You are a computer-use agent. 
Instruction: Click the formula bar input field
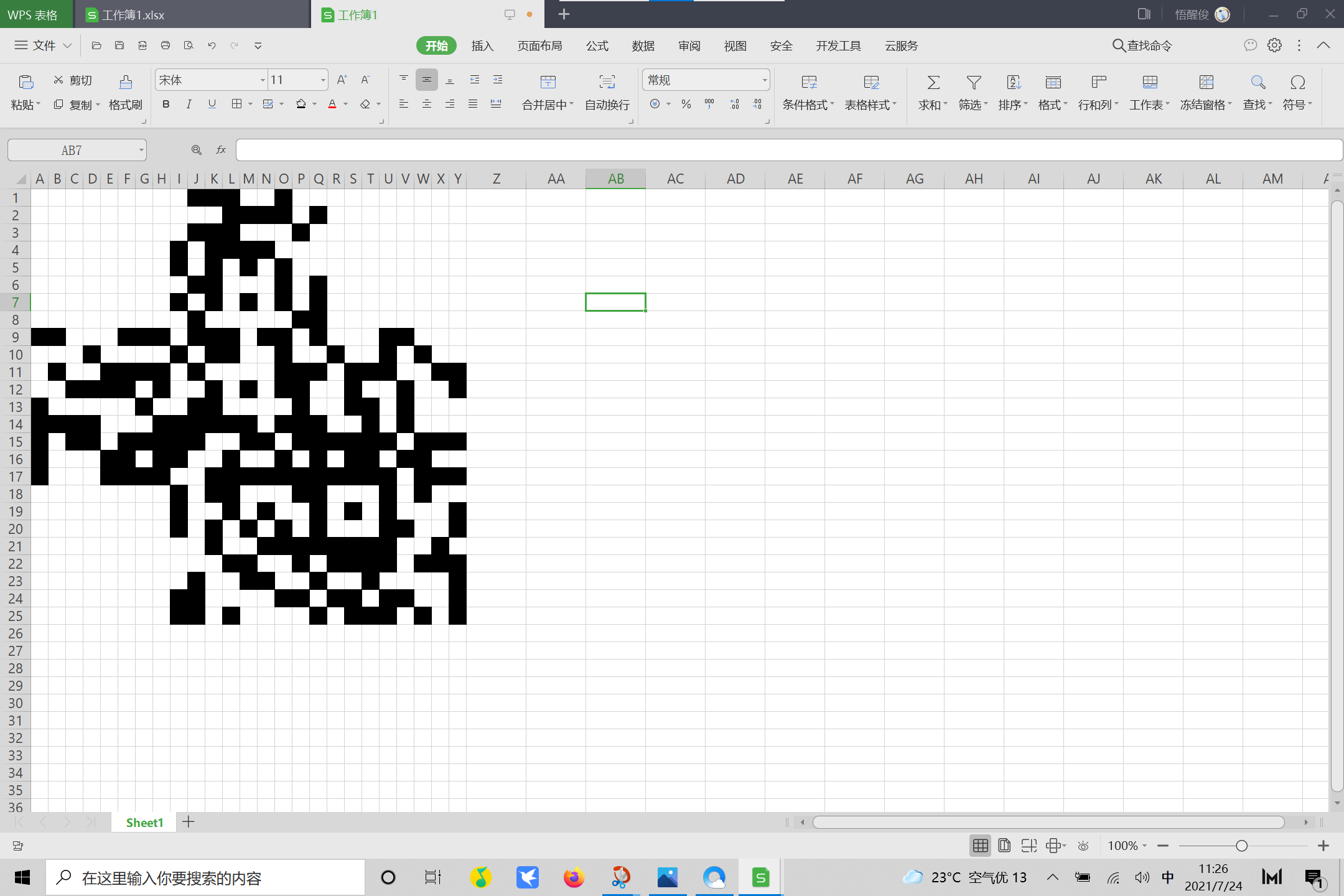click(788, 150)
